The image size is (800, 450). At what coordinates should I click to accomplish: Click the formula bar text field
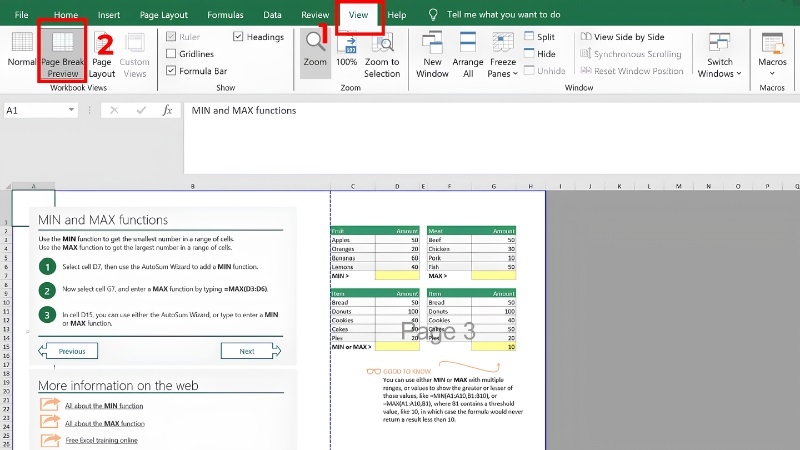(x=491, y=137)
